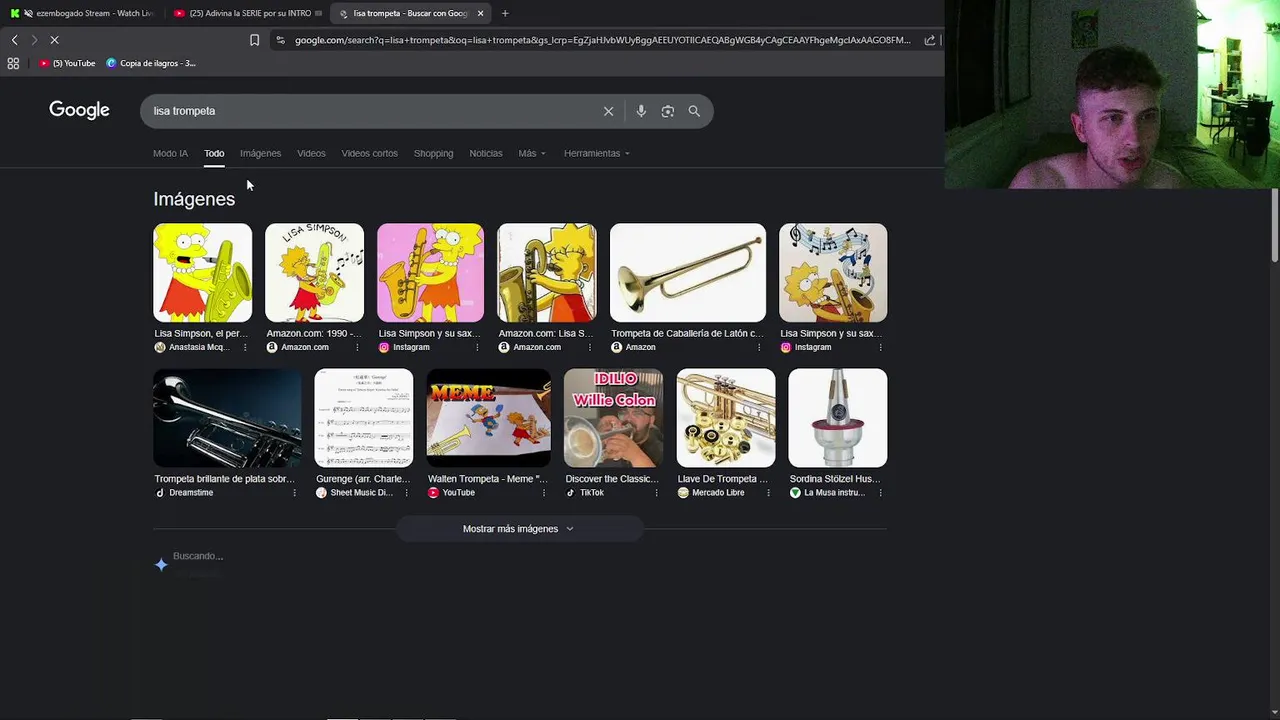Switch to 'Adivina la SERIE por su INTRO' tab
1280x720 pixels.
pyautogui.click(x=246, y=13)
